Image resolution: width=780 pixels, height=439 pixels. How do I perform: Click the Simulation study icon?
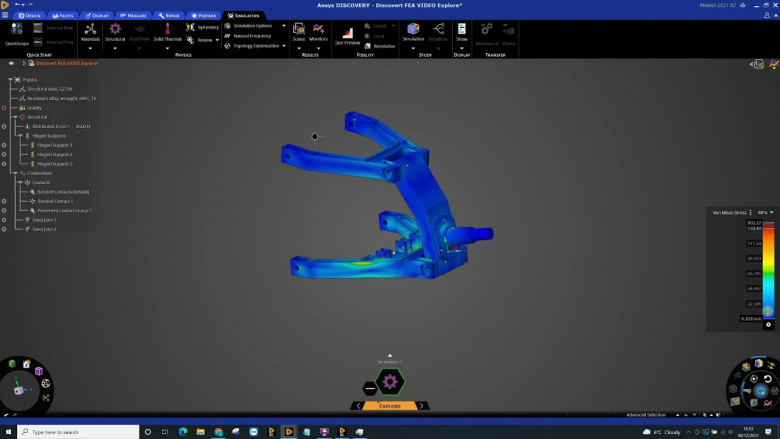[413, 30]
